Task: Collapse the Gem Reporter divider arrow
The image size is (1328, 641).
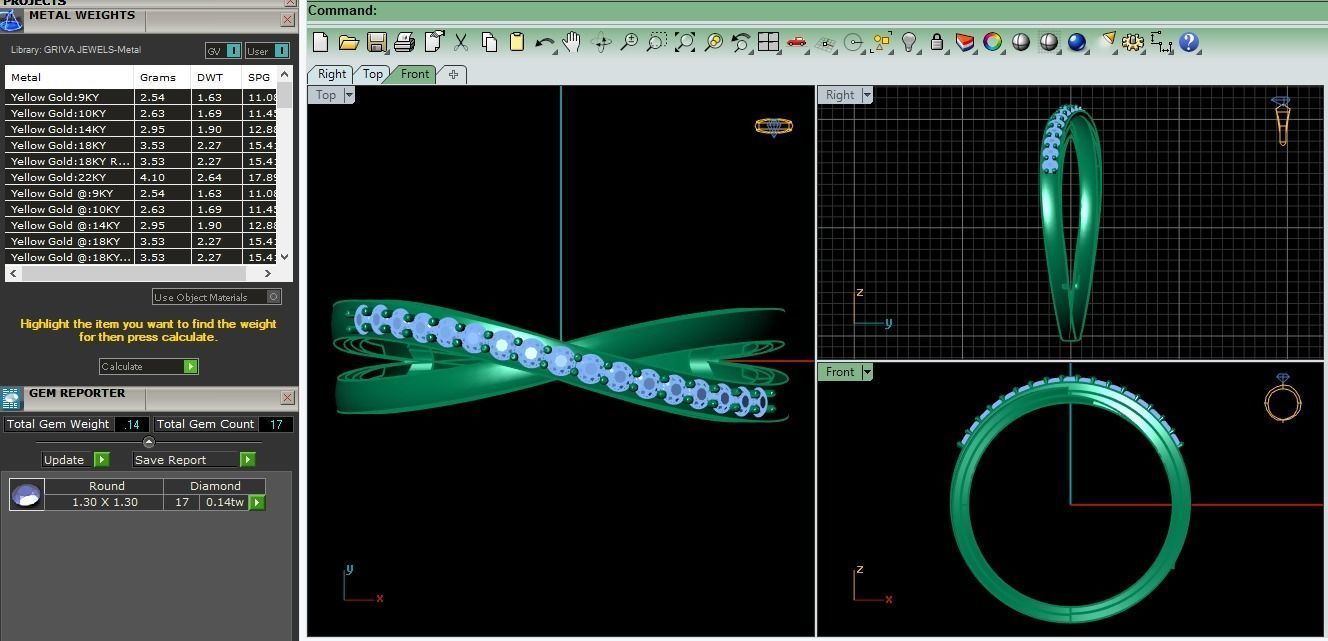Action: [149, 442]
